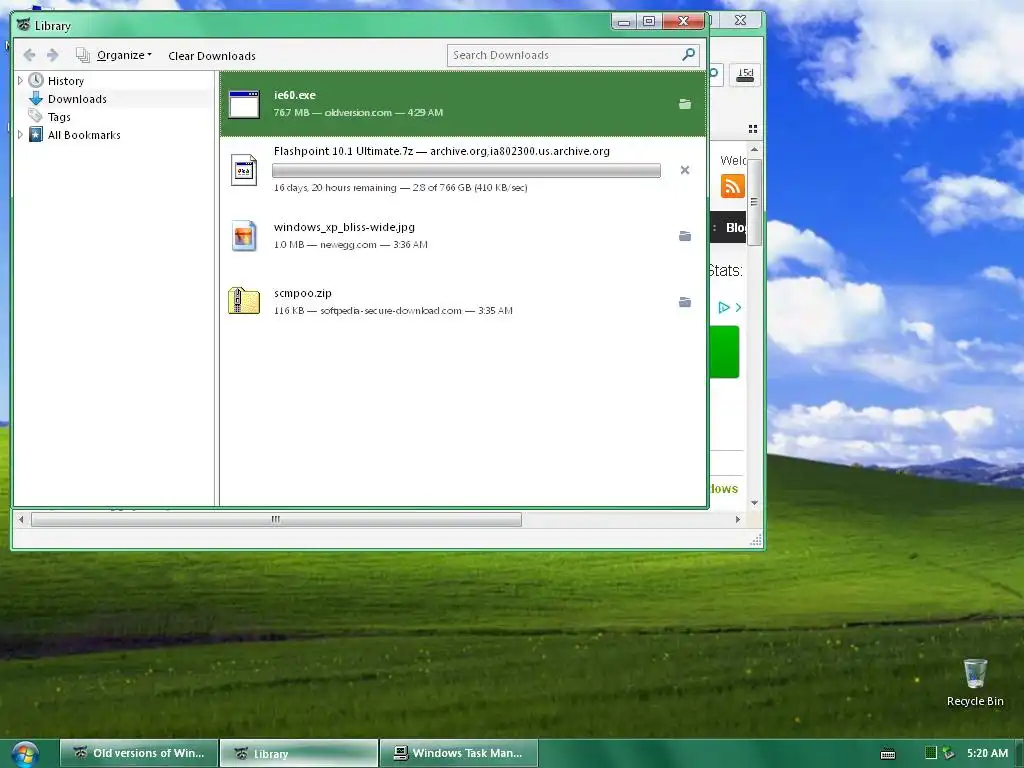Click the green Task Manager CPU tray icon
Image resolution: width=1024 pixels, height=768 pixels.
pos(931,753)
